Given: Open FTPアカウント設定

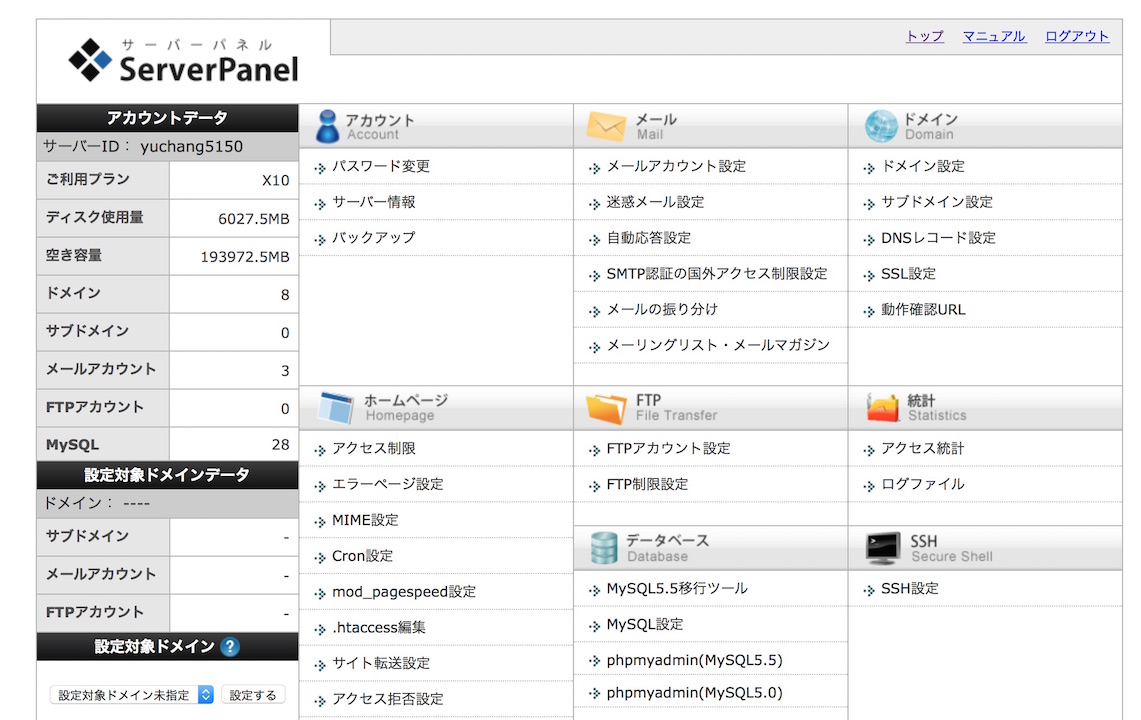Looking at the screenshot, I should coord(668,448).
